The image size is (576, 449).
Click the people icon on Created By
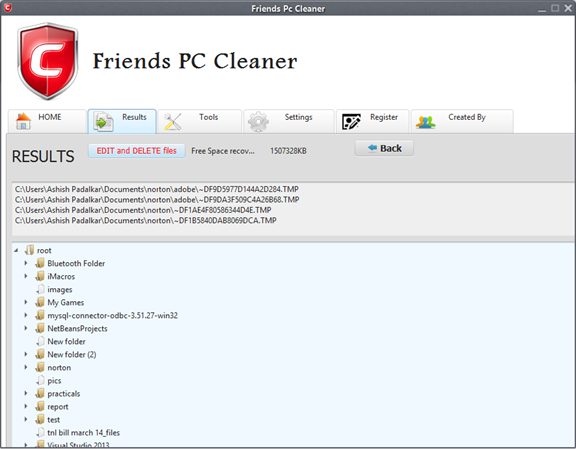(x=425, y=122)
